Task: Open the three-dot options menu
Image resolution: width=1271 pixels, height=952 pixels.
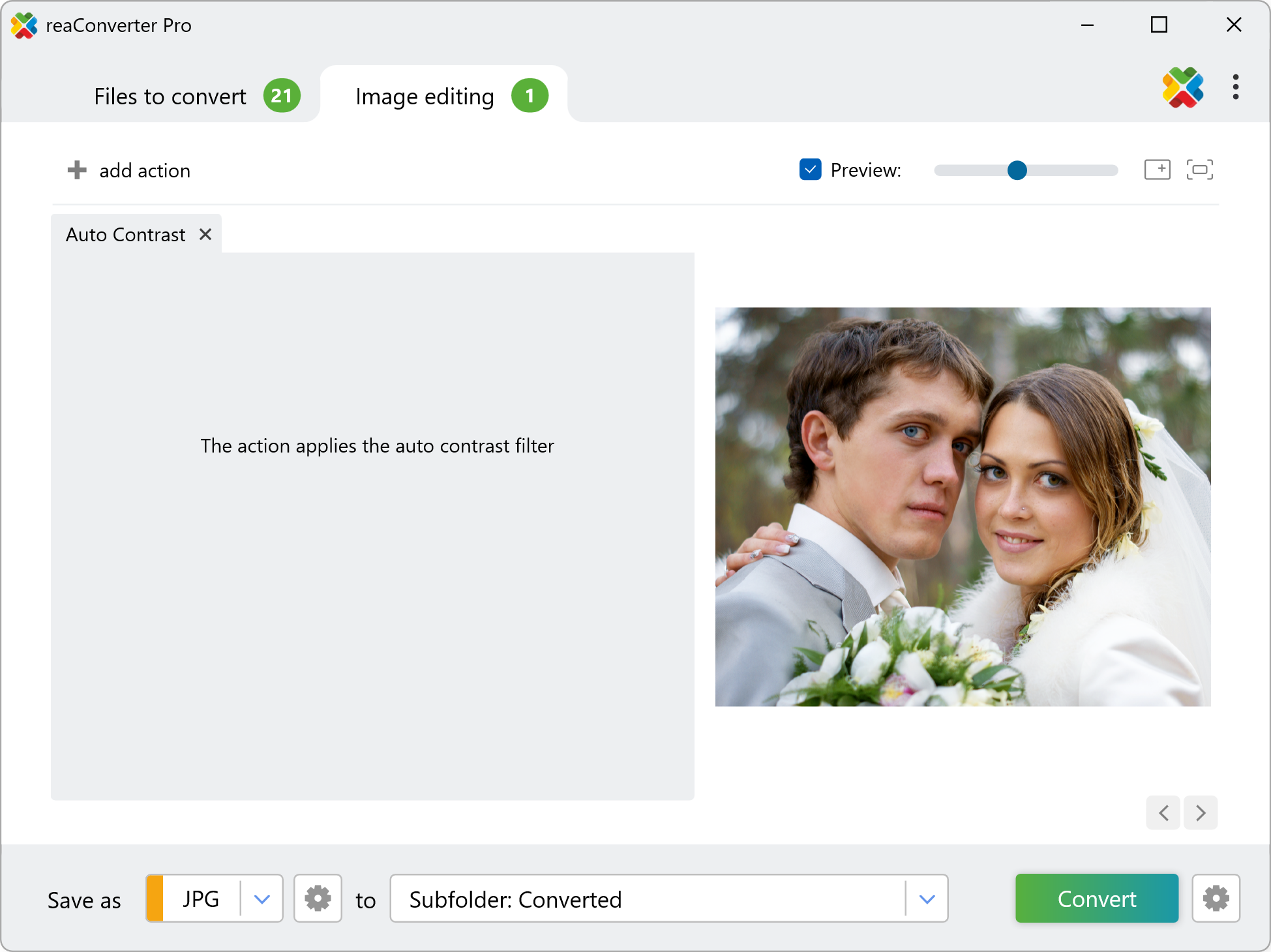Action: (1235, 87)
